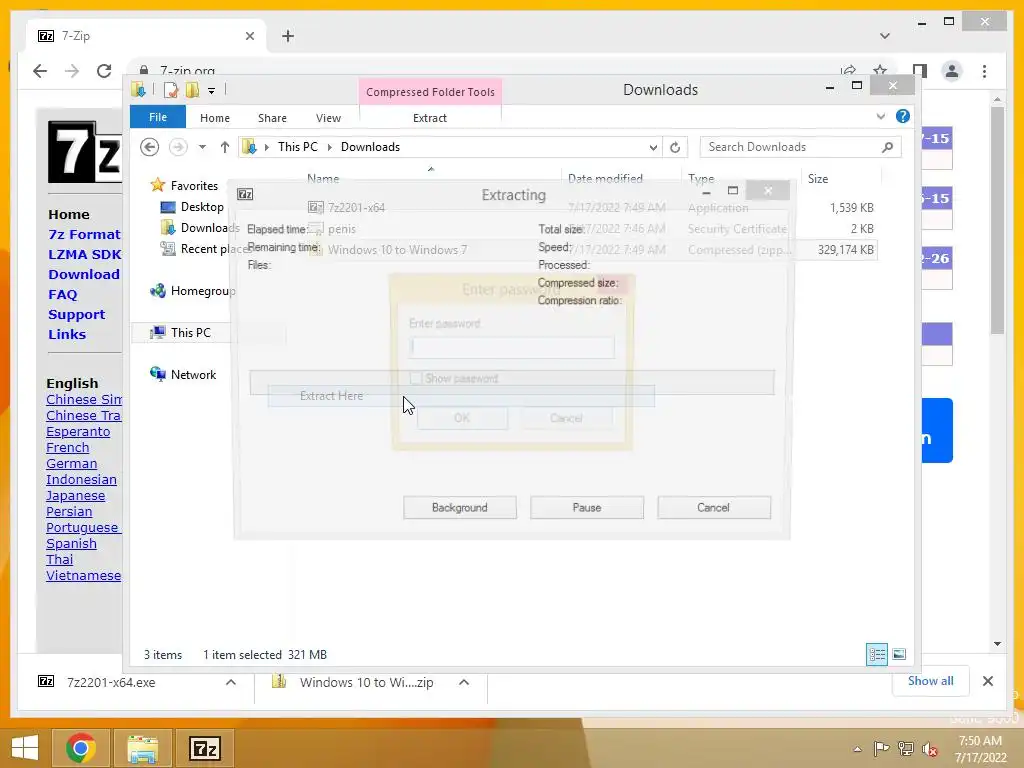Click the 1,539 KB size cell
This screenshot has width=1024, height=768.
[852, 208]
